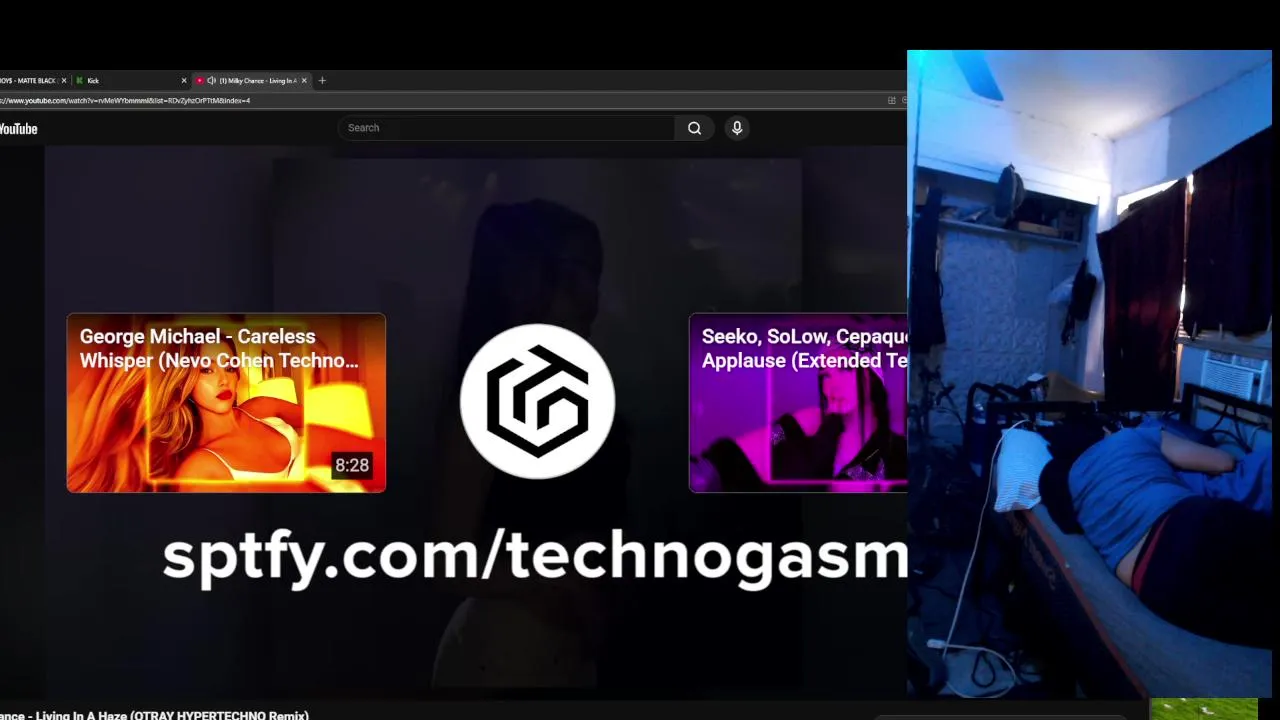Click the round channel logo subscribe element
1280x720 pixels.
coord(538,401)
